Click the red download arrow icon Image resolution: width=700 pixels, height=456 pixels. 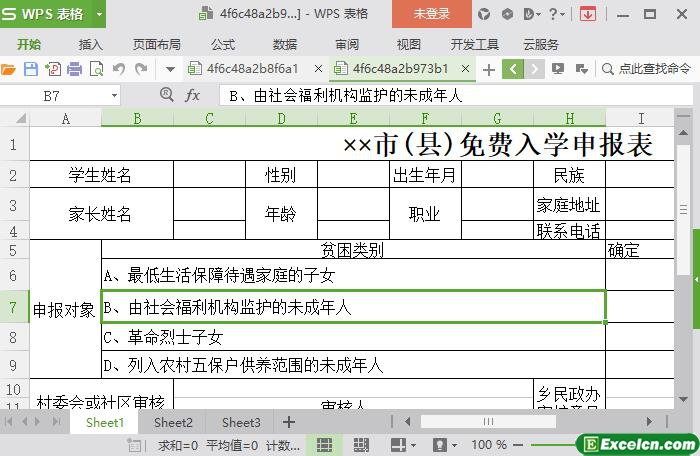[588, 14]
